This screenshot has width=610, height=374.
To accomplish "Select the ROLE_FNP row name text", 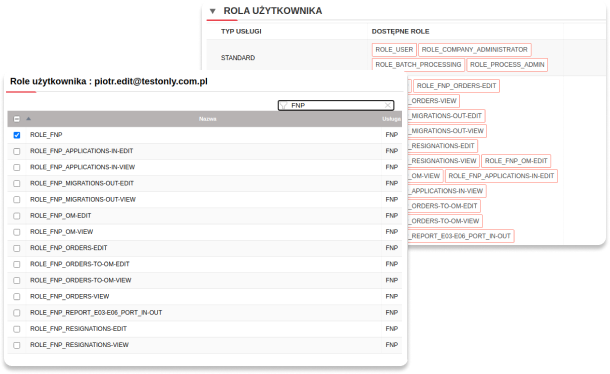I will 46,135.
